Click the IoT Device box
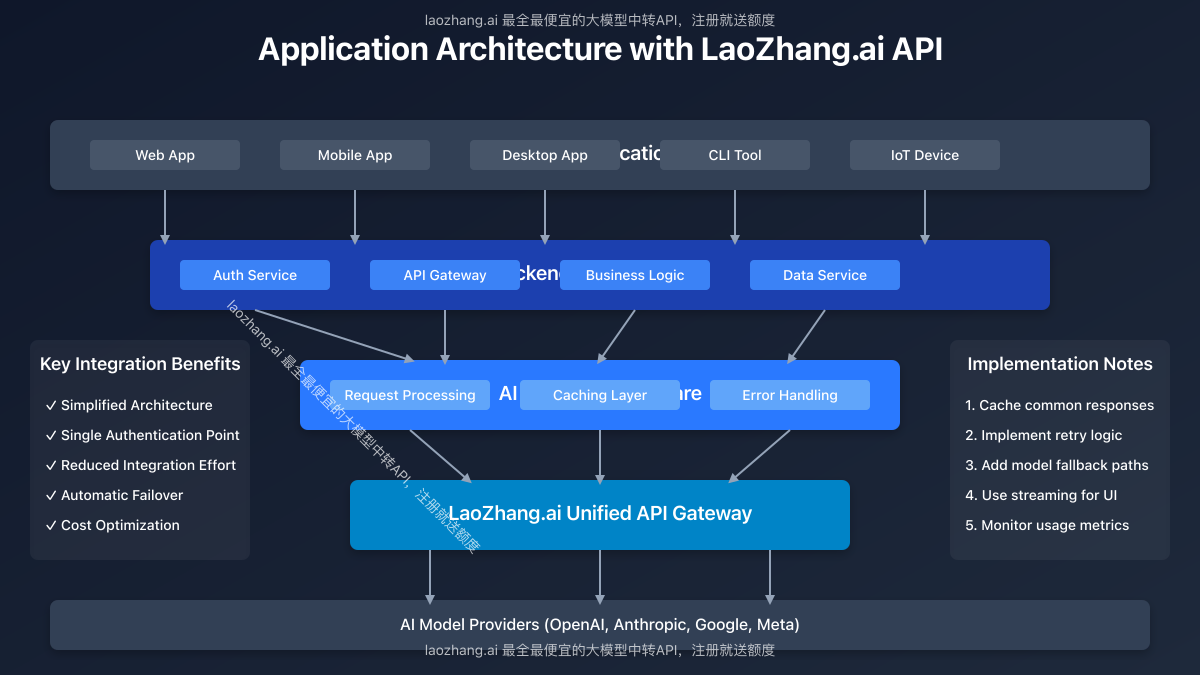The width and height of the screenshot is (1200, 675). (925, 155)
